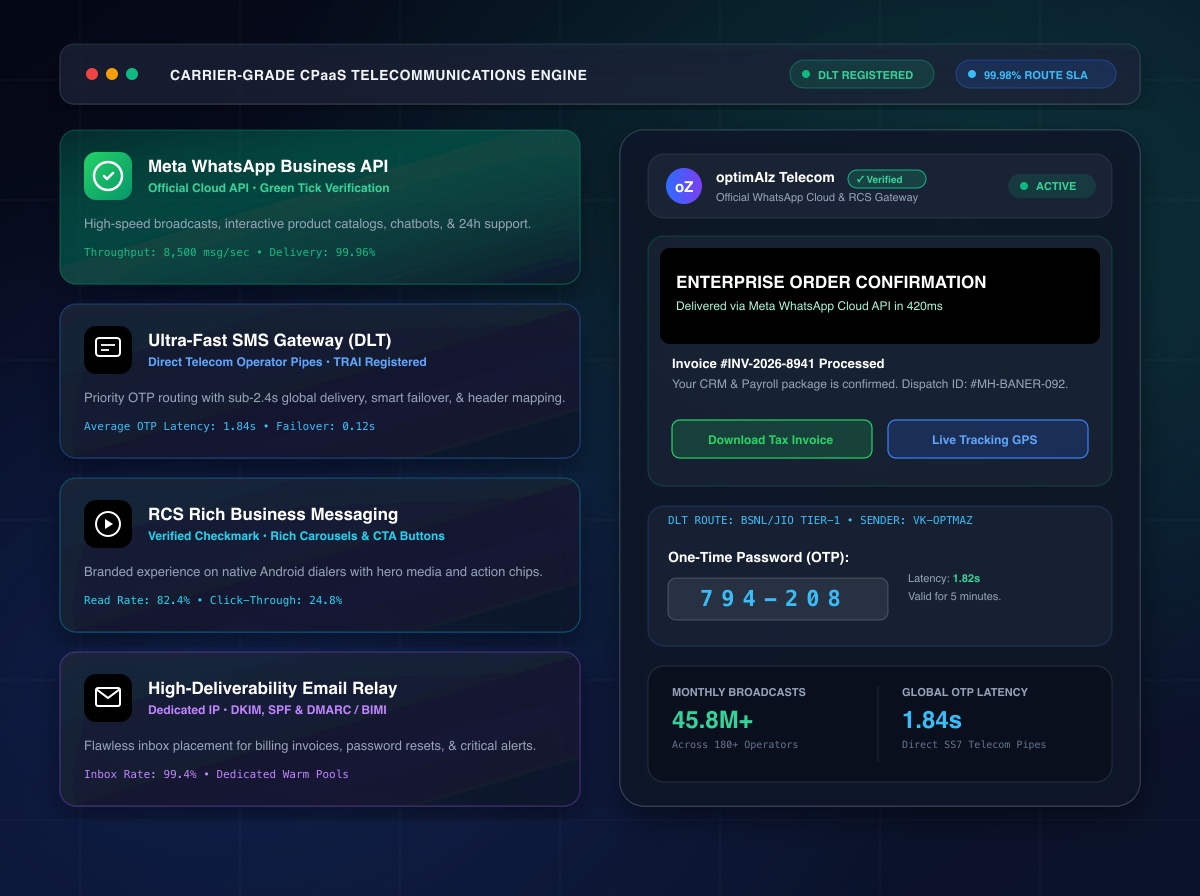Click the ENTERPRISE ORDER CONFIRMATION banner heading
The height and width of the screenshot is (896, 1200).
pos(831,282)
